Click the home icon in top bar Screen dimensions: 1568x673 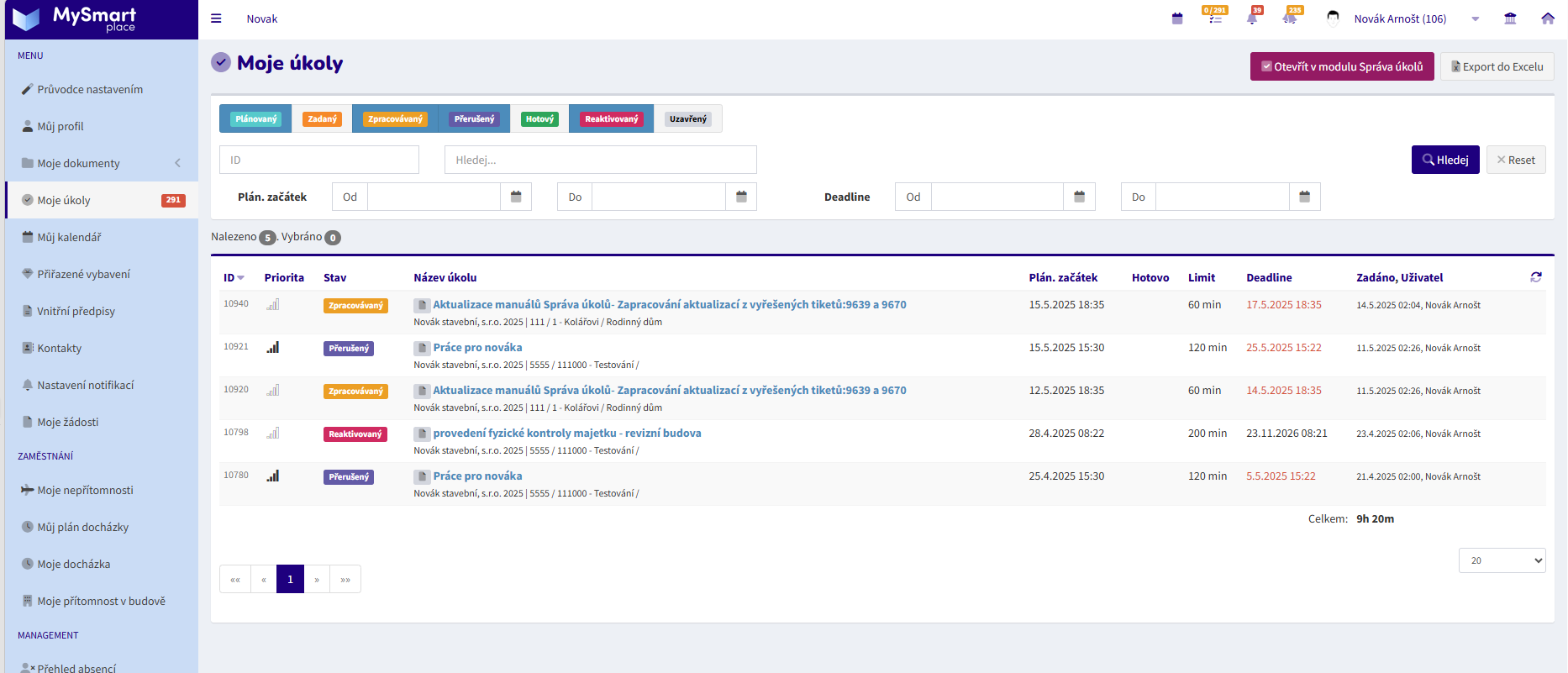click(x=1548, y=18)
